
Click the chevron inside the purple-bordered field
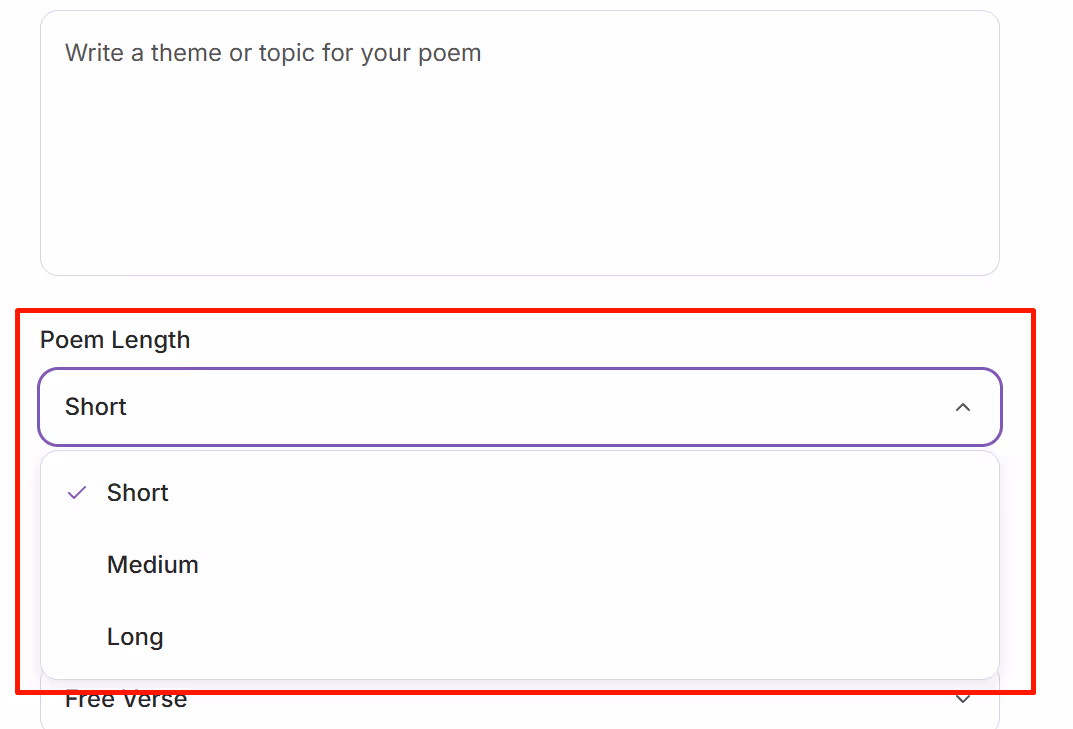tap(963, 407)
